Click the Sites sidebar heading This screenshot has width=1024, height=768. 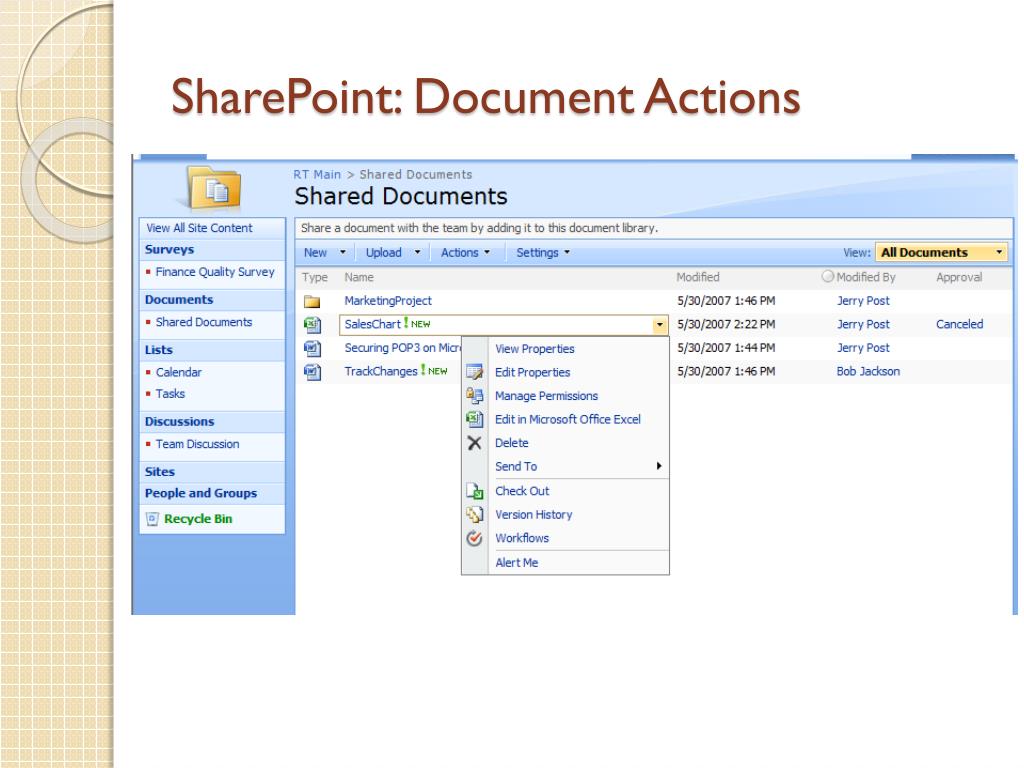tap(159, 472)
